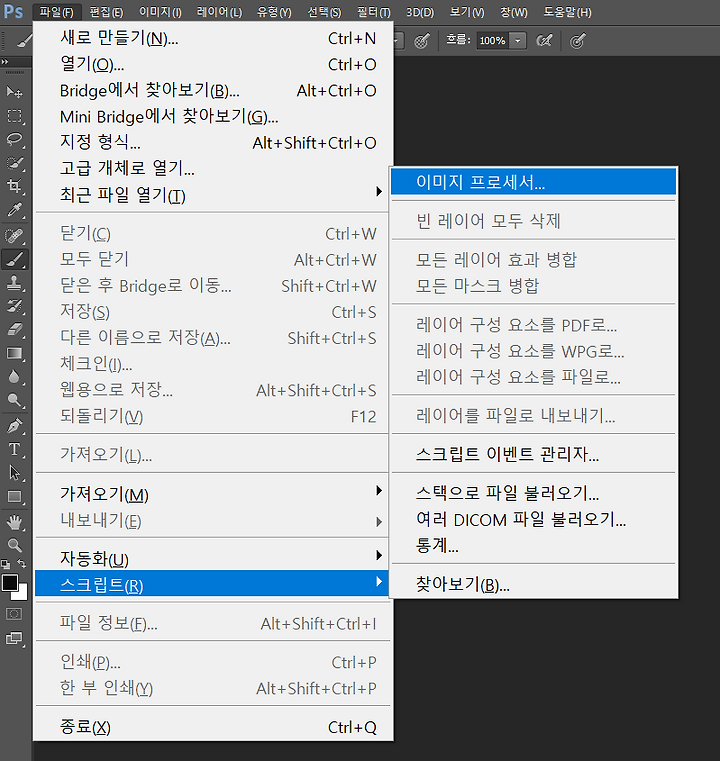Toggle airbrush mode icon in options bar
The width and height of the screenshot is (720, 761).
coord(544,41)
